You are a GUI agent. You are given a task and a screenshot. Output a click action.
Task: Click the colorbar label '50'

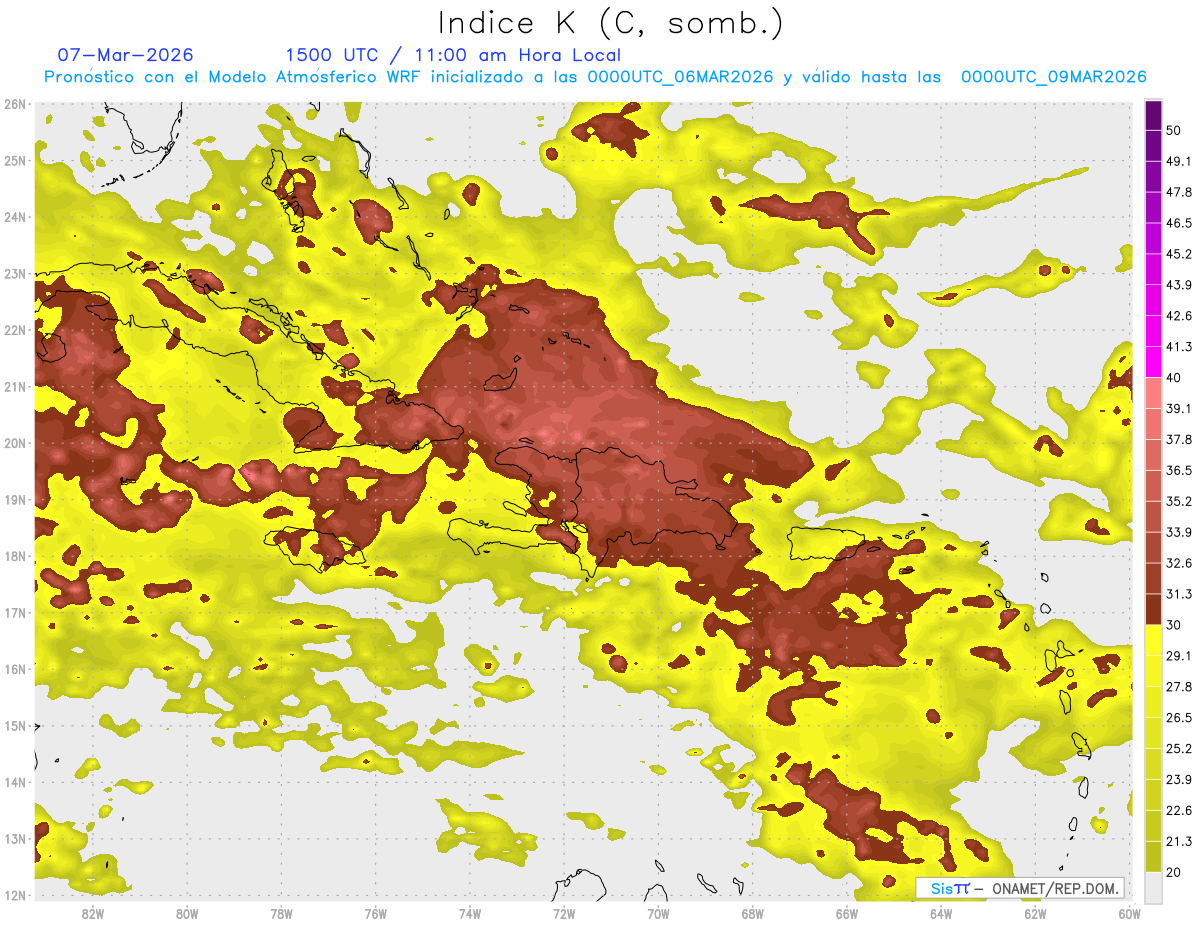point(1174,131)
